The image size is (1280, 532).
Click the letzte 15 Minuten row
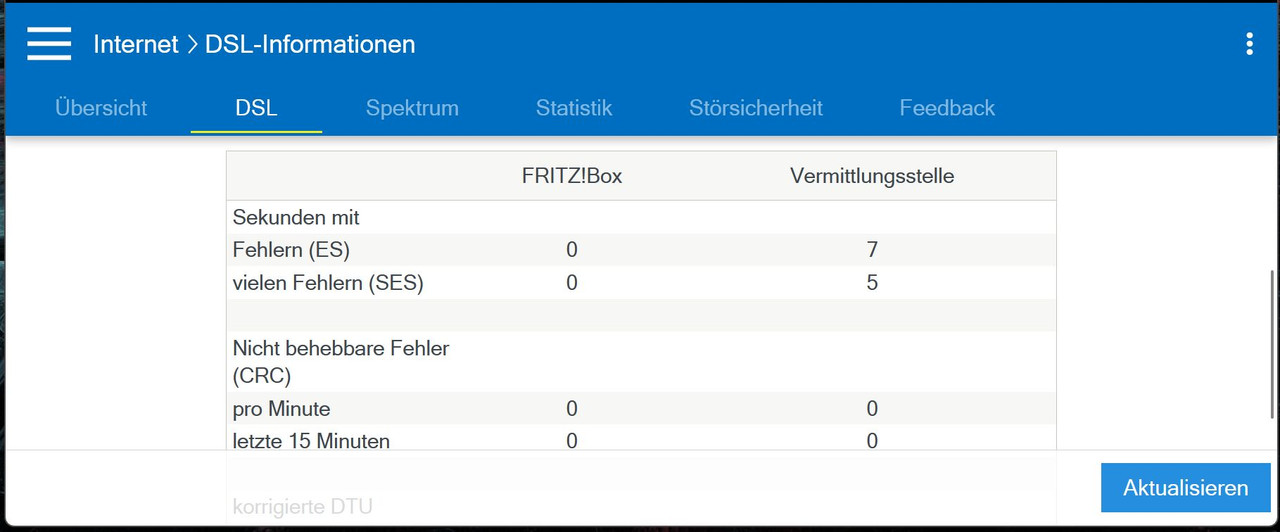[x=641, y=440]
